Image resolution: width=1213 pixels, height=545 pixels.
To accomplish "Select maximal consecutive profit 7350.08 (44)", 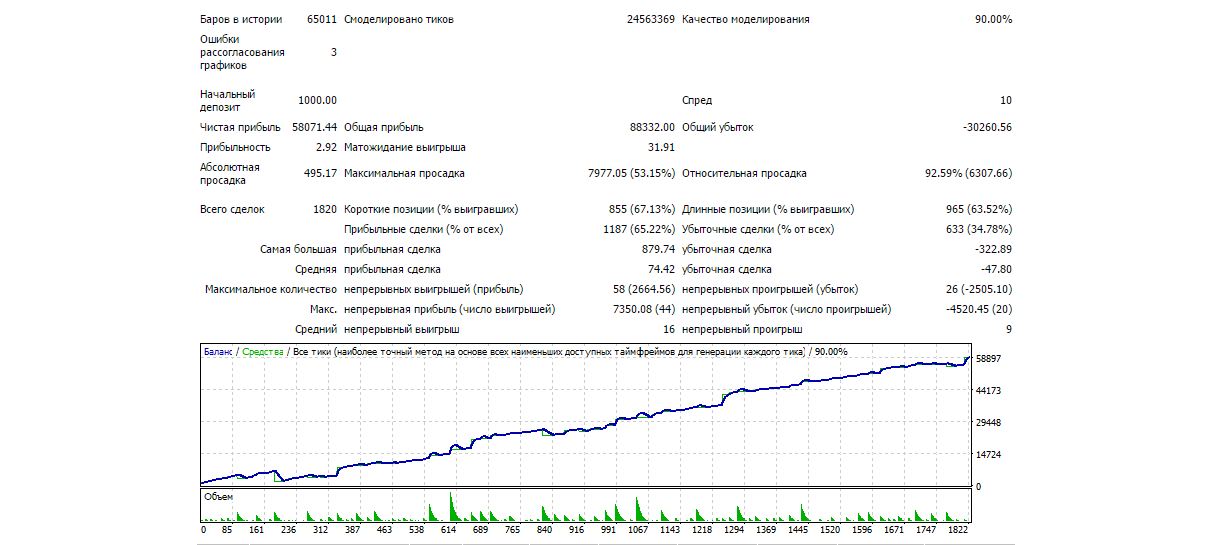I will coord(644,309).
